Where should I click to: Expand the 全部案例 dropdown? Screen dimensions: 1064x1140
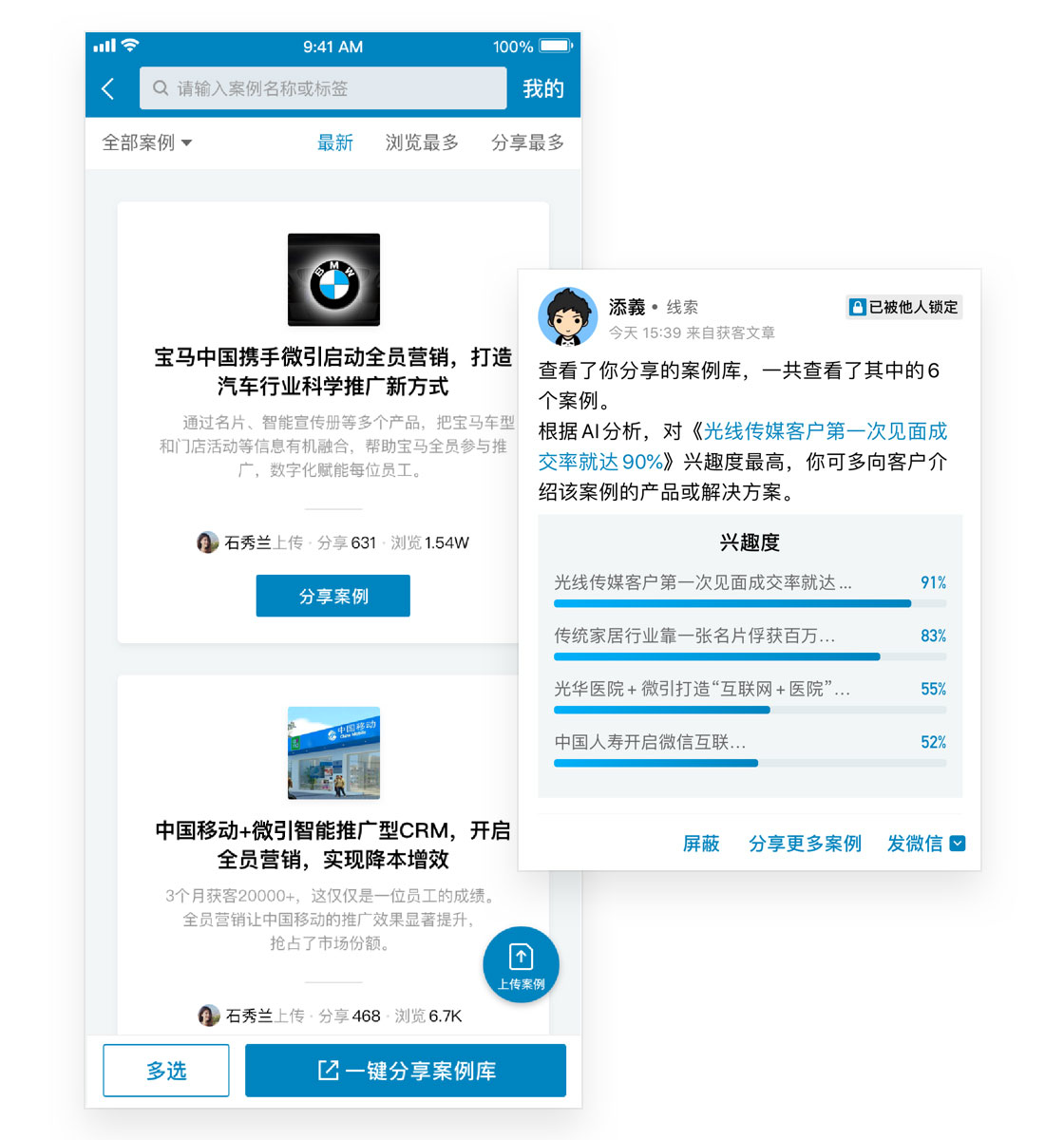[x=147, y=142]
